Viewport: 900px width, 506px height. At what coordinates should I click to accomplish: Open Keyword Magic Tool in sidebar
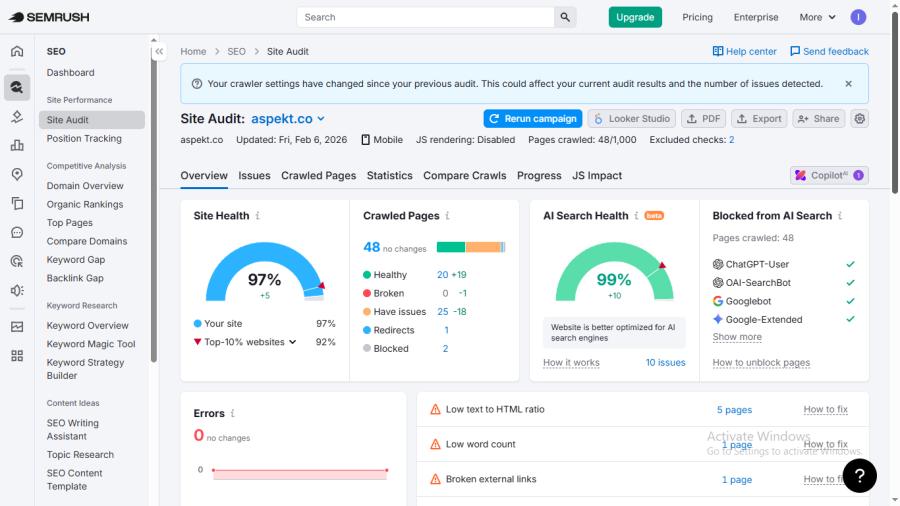click(x=91, y=344)
